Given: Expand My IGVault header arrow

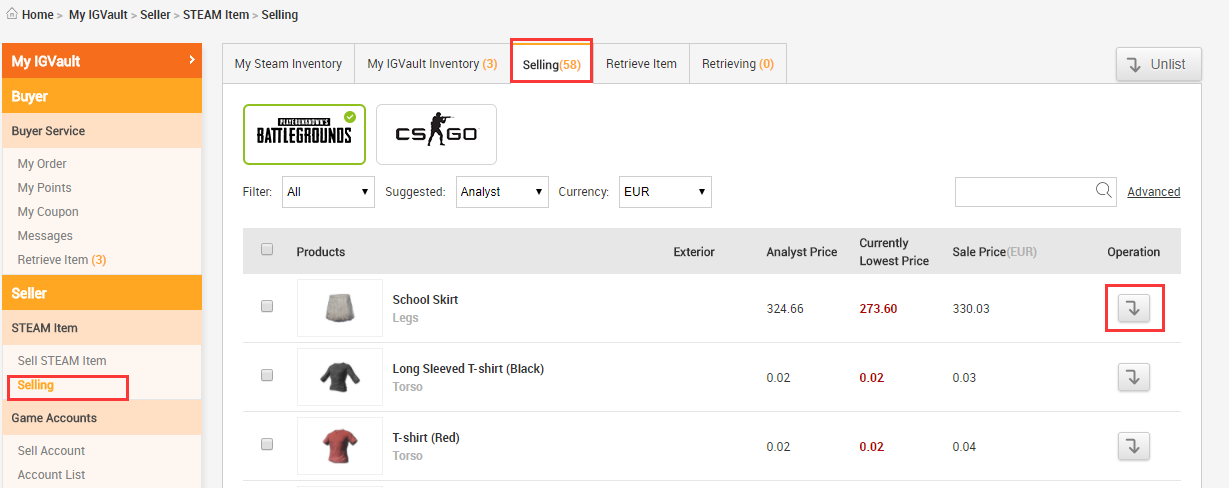Looking at the screenshot, I should pyautogui.click(x=191, y=61).
